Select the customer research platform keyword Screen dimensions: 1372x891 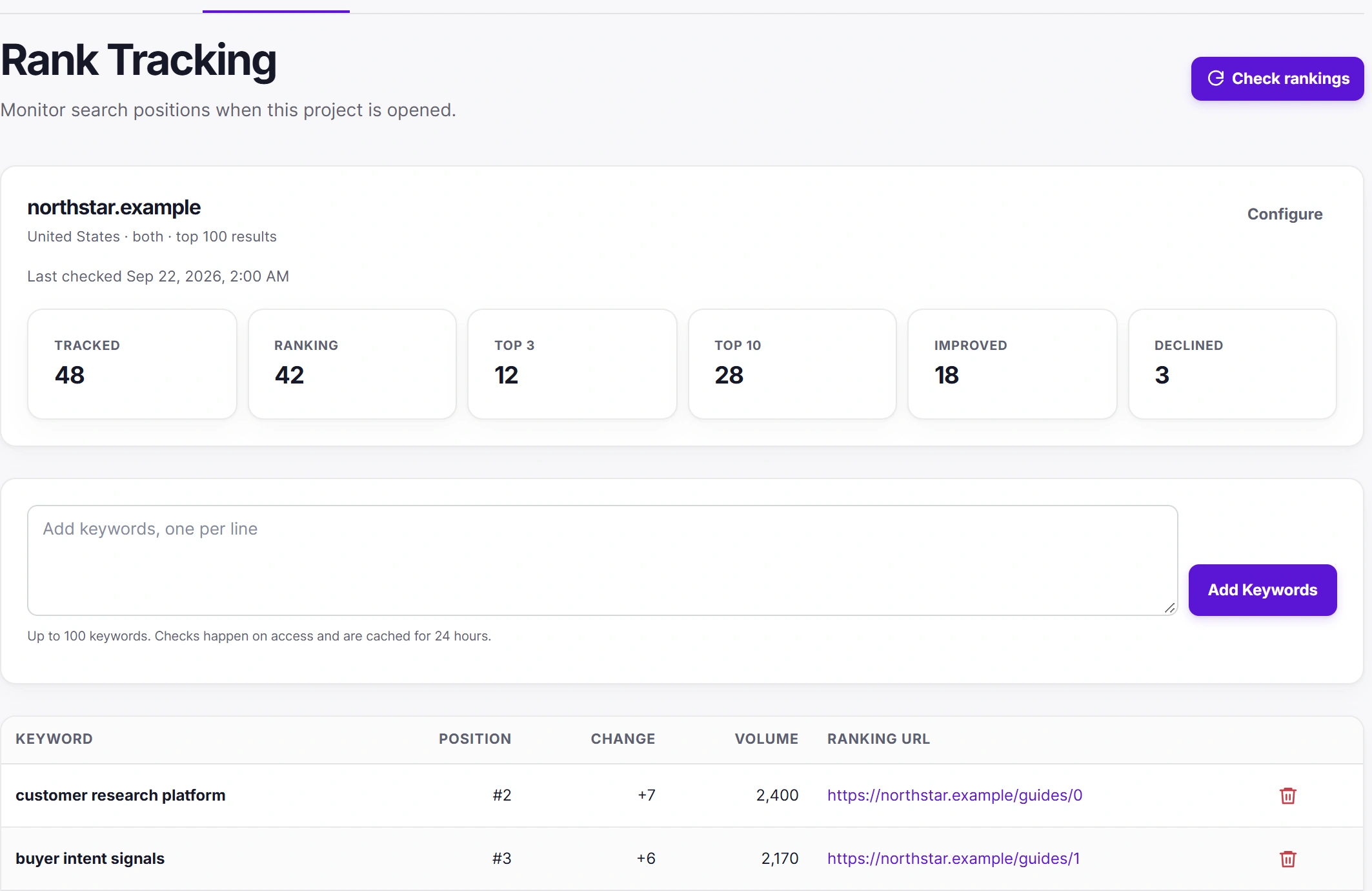(x=121, y=795)
